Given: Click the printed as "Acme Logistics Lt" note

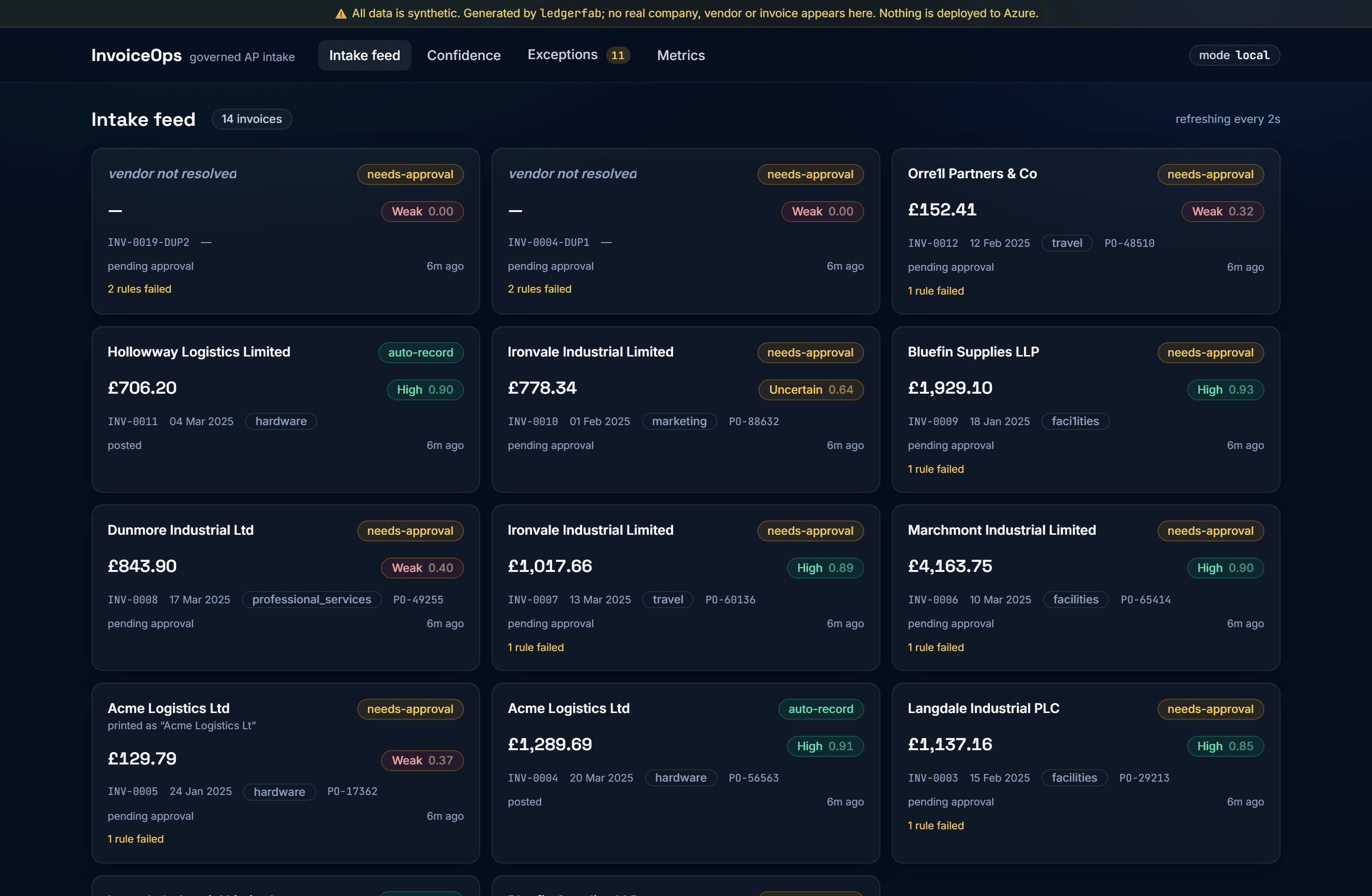Looking at the screenshot, I should [182, 725].
